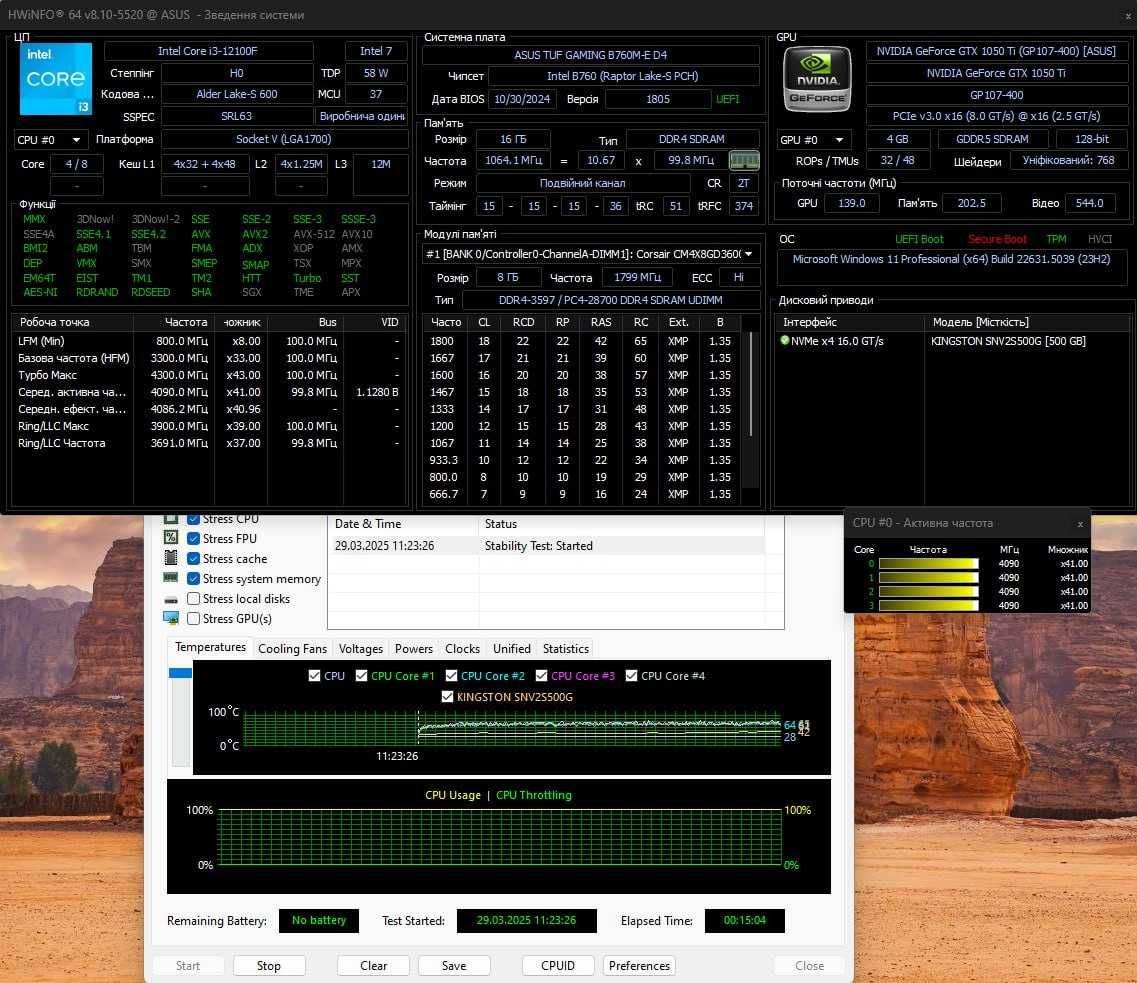Screen dimensions: 1137x983
Task: Click the Intel Core i3 logo
Action: pyautogui.click(x=56, y=78)
